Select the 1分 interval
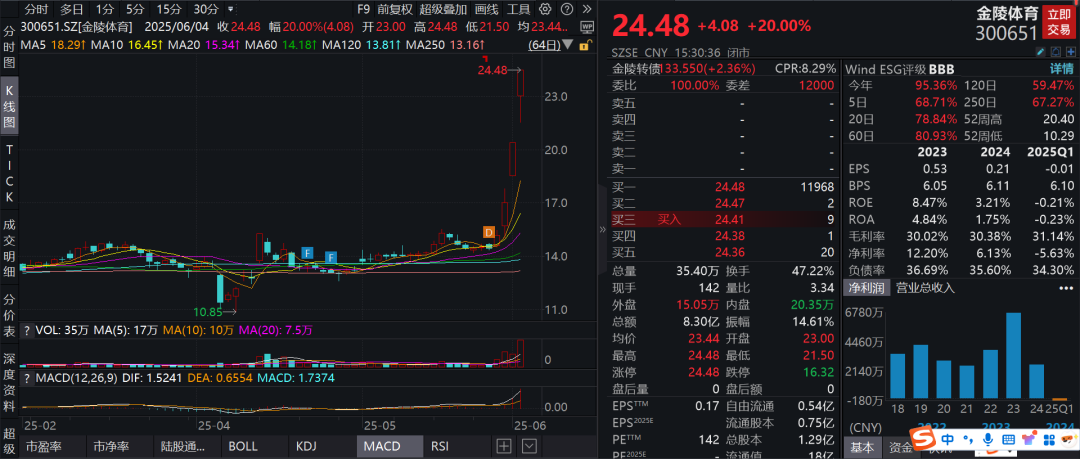Image resolution: width=1080 pixels, height=459 pixels. tap(105, 9)
